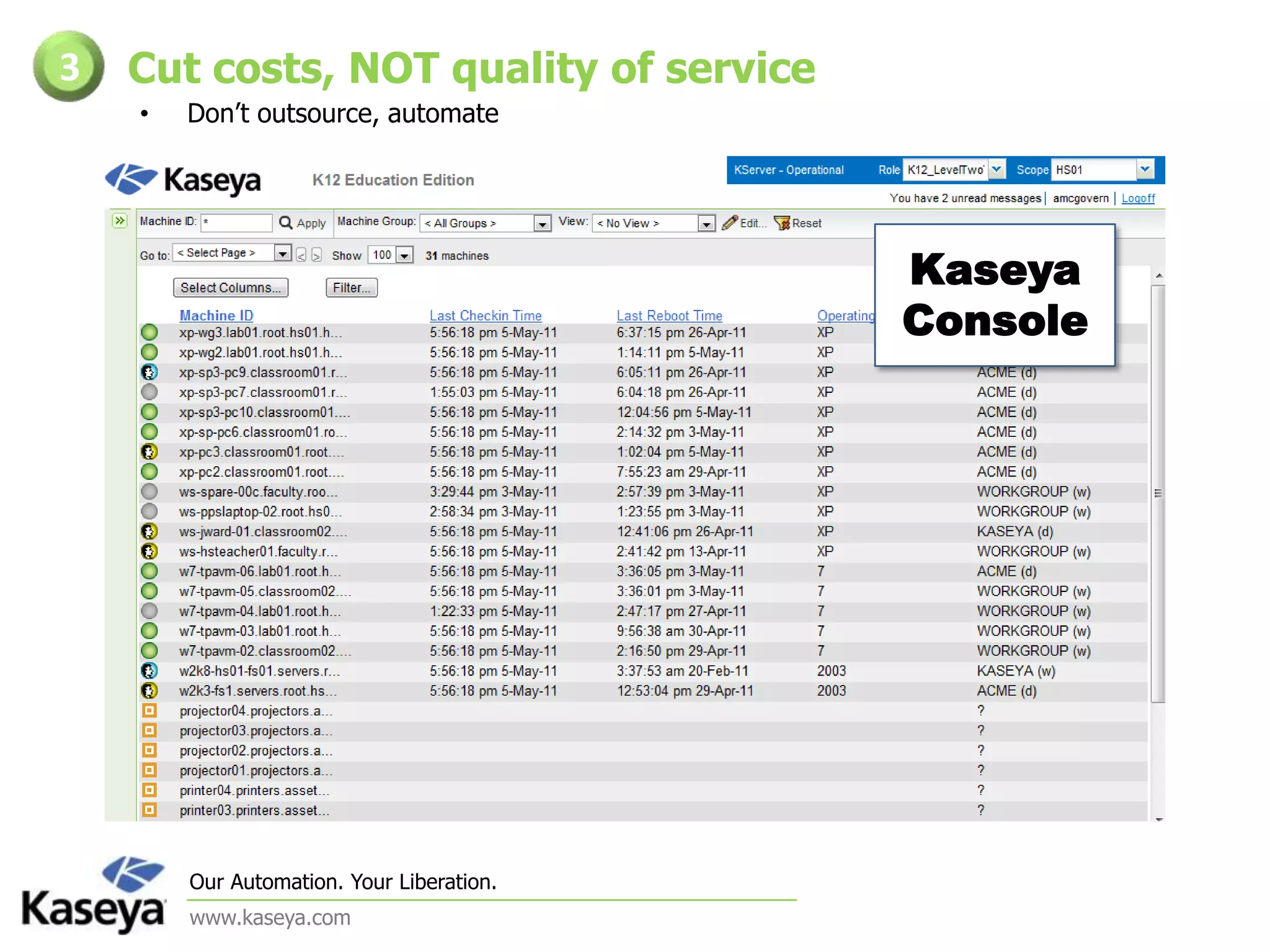
Task: Click KSERVER - Operational status text
Action: (789, 170)
